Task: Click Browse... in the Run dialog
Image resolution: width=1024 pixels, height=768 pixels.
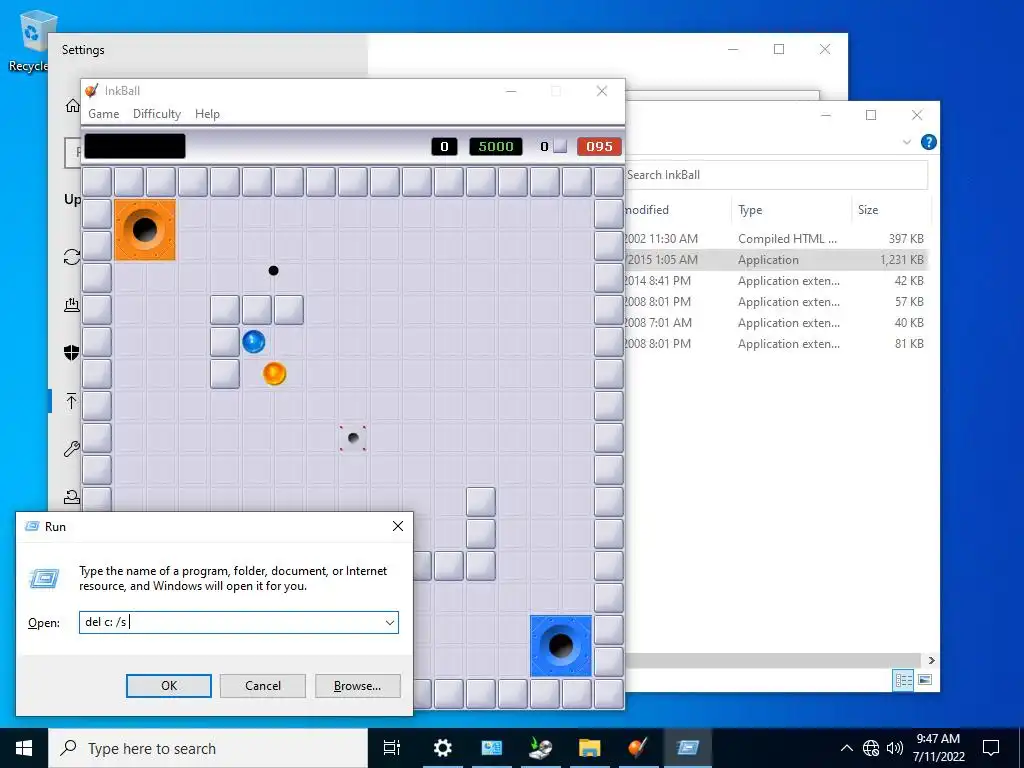Action: pos(357,686)
